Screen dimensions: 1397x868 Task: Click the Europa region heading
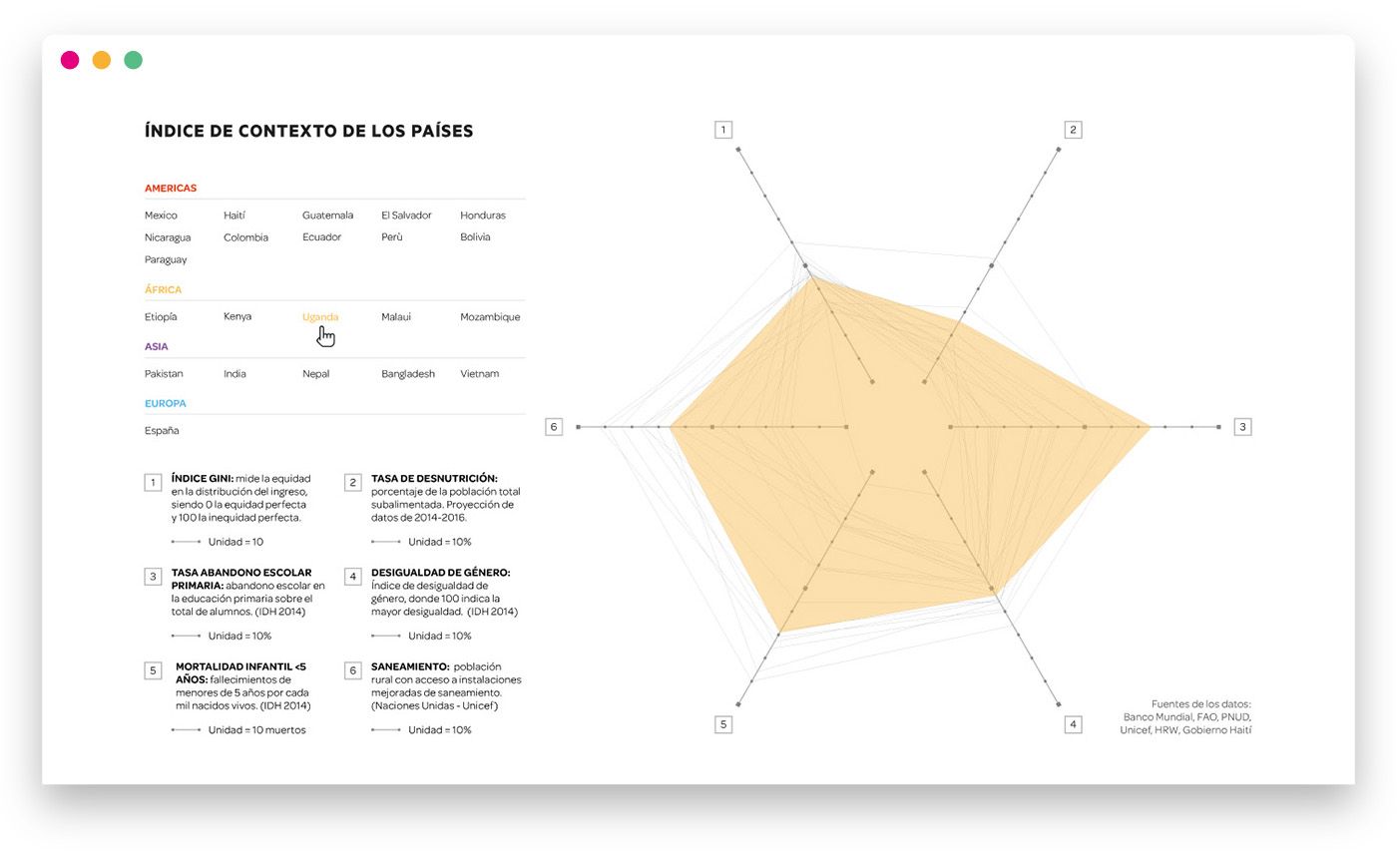pos(166,404)
